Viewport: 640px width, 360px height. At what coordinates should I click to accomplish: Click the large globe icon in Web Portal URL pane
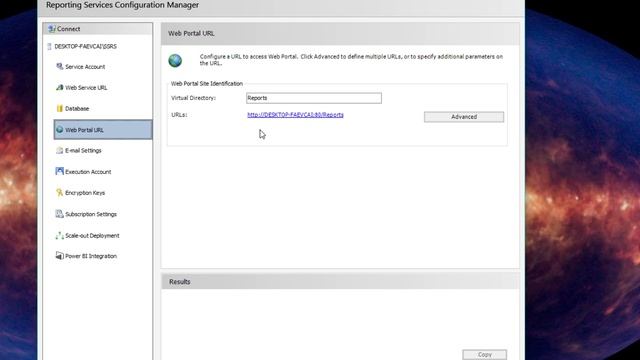click(x=175, y=61)
